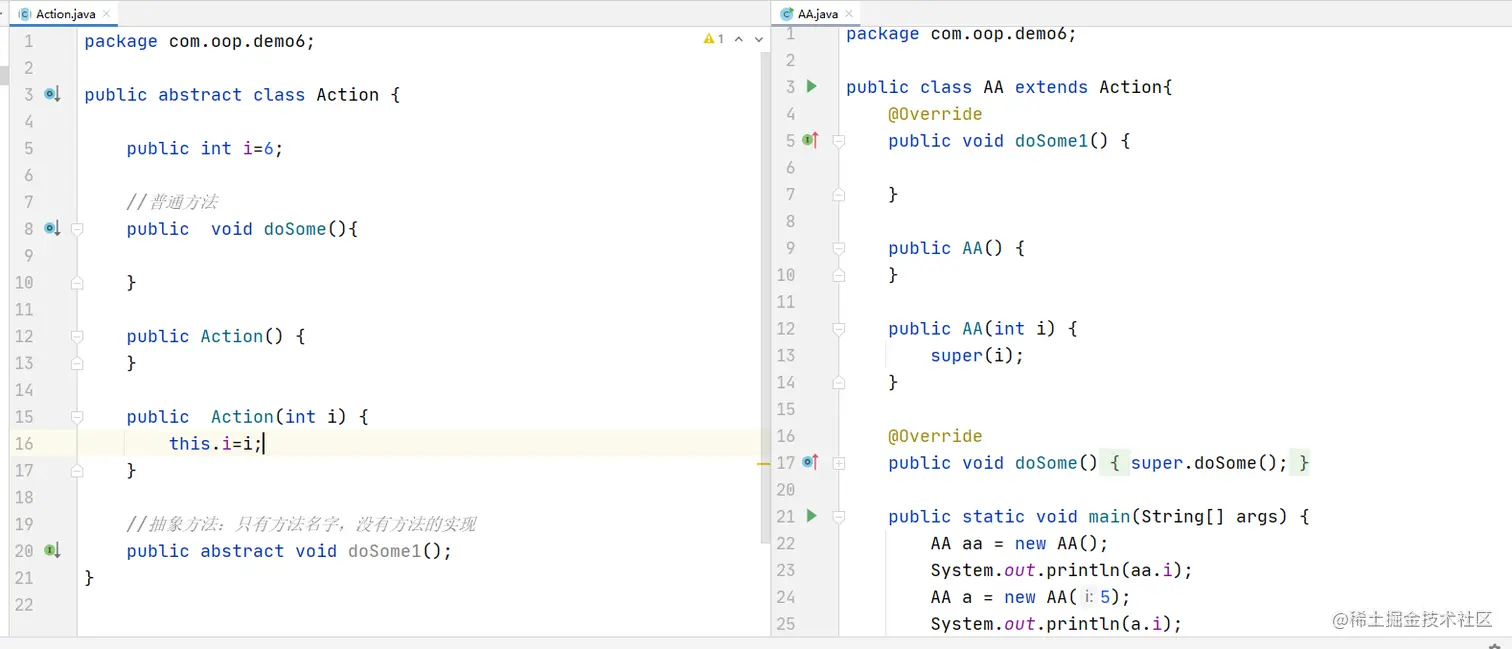Click line number 22 in AA.java gutter
Viewport: 1512px width, 649px height.
tap(786, 543)
